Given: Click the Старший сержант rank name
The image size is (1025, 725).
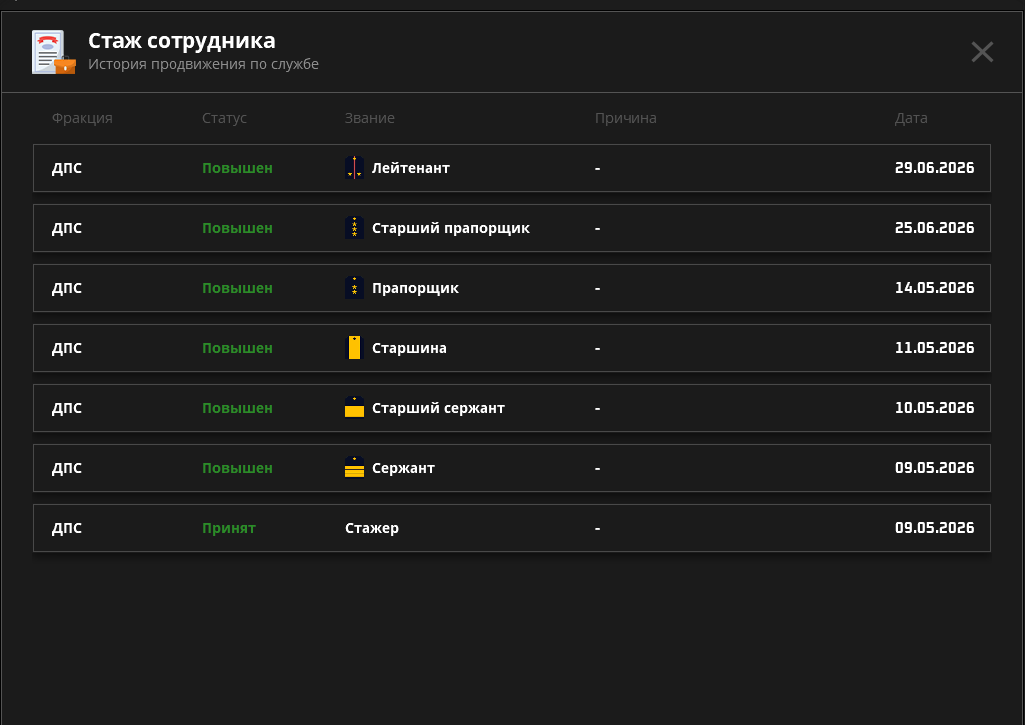Looking at the screenshot, I should (439, 408).
